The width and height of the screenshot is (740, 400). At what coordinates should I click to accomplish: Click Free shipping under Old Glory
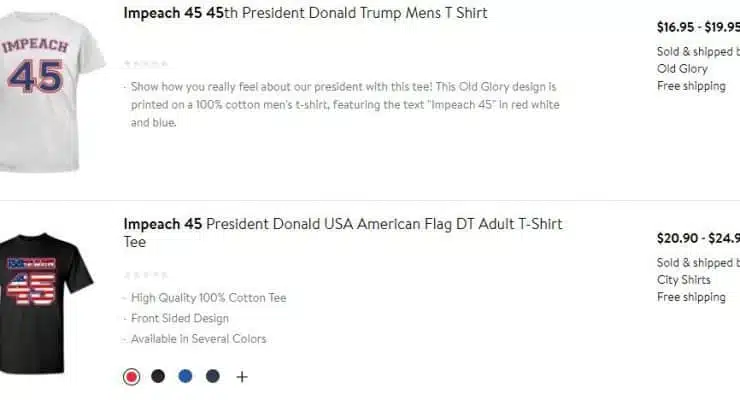[691, 86]
